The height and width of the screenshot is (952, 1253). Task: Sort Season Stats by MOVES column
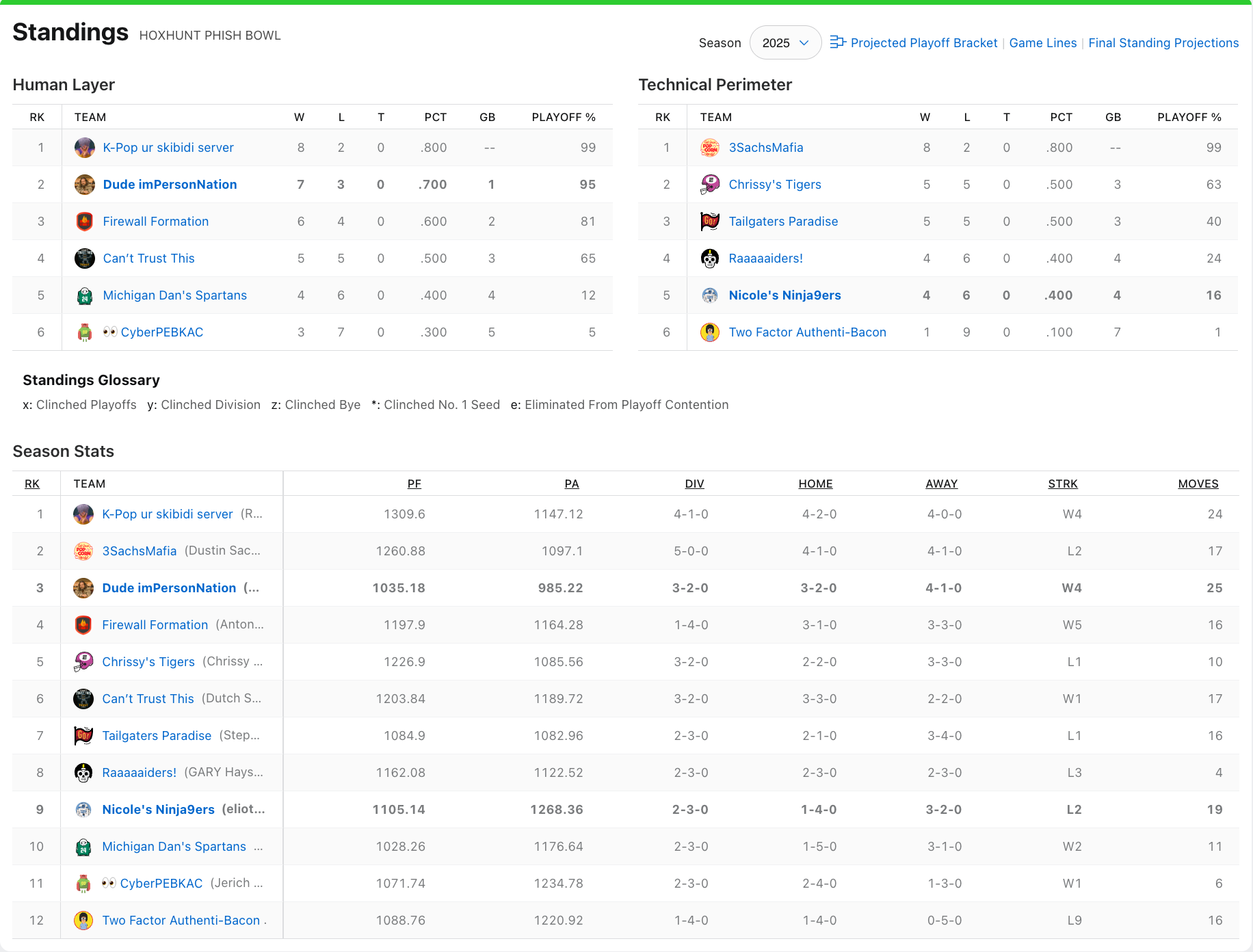click(x=1198, y=484)
